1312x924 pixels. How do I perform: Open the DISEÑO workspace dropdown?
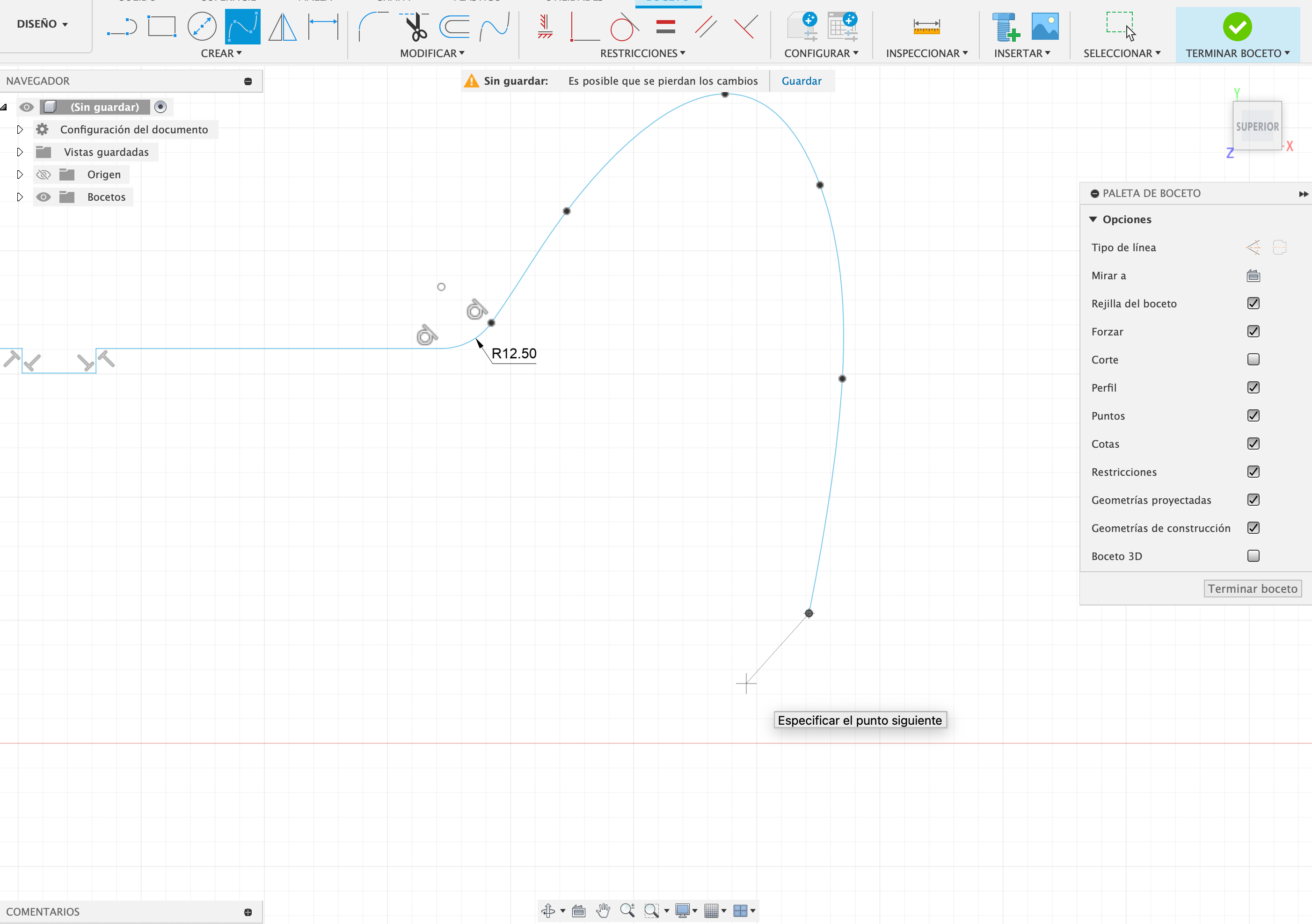coord(42,24)
